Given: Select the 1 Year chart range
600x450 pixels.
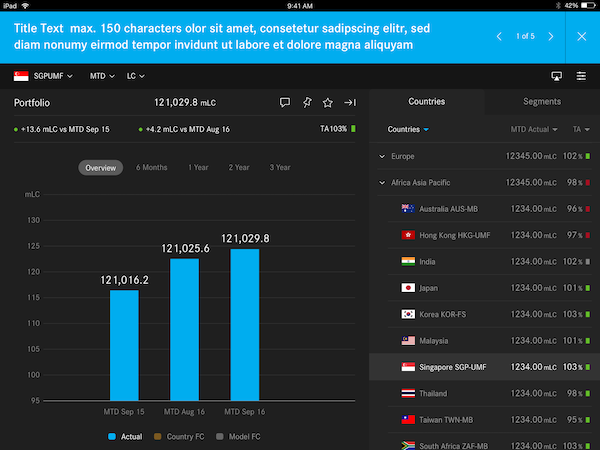Looking at the screenshot, I should [x=198, y=168].
